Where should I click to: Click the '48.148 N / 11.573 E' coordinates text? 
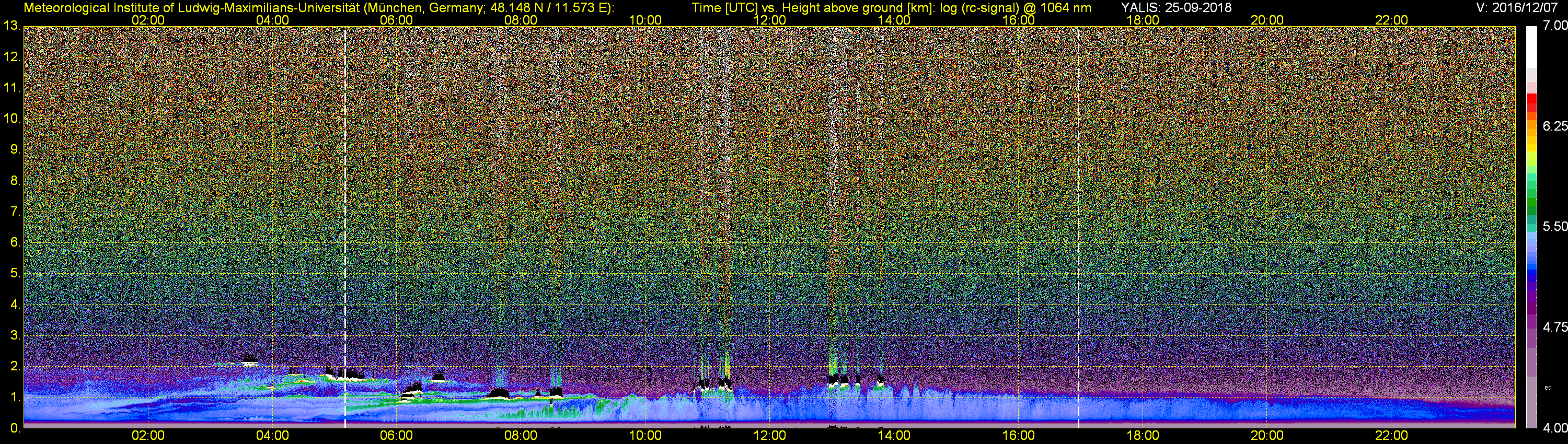tap(548, 8)
